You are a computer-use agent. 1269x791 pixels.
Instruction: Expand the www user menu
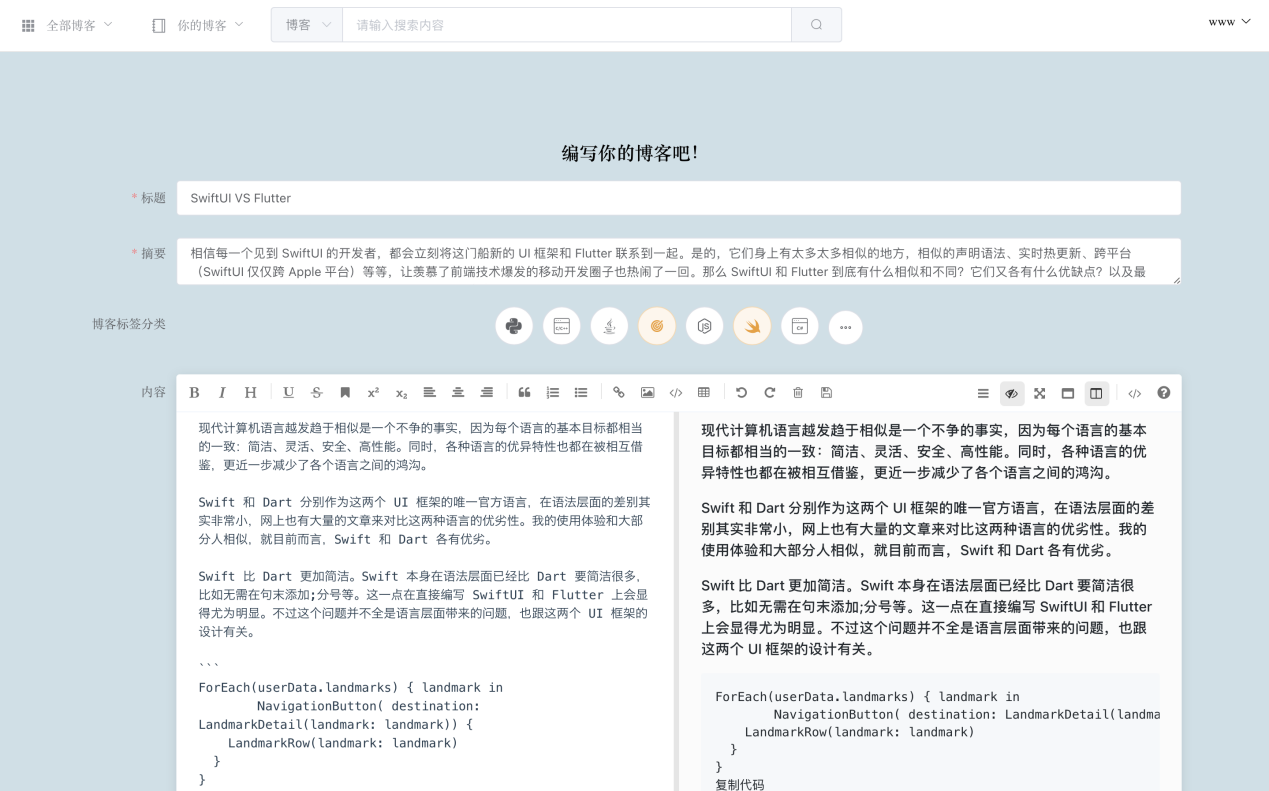pos(1230,22)
